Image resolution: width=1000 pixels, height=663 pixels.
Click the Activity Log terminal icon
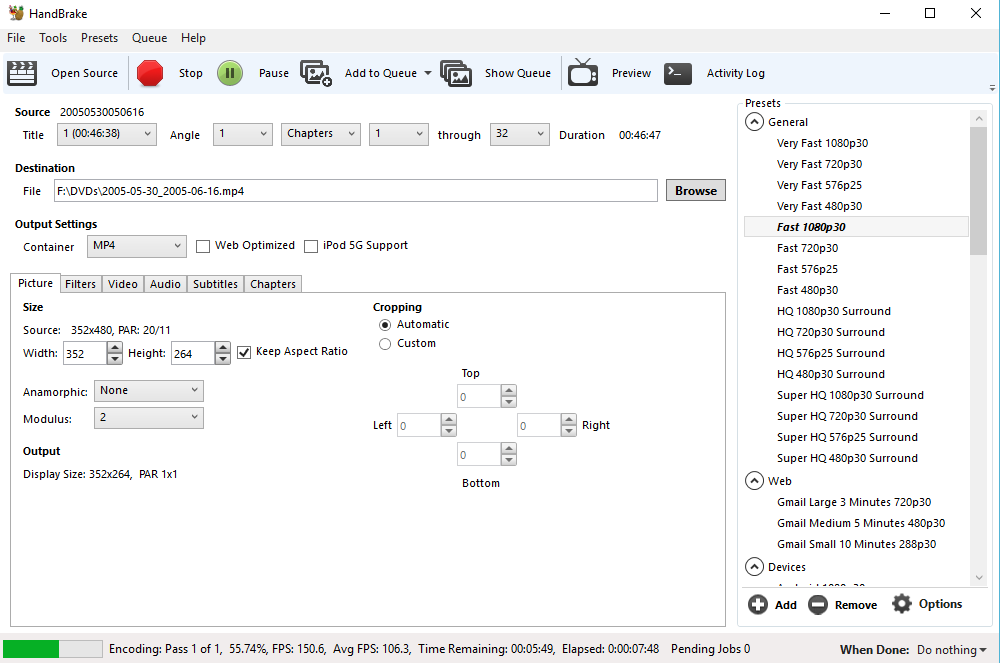(x=678, y=73)
